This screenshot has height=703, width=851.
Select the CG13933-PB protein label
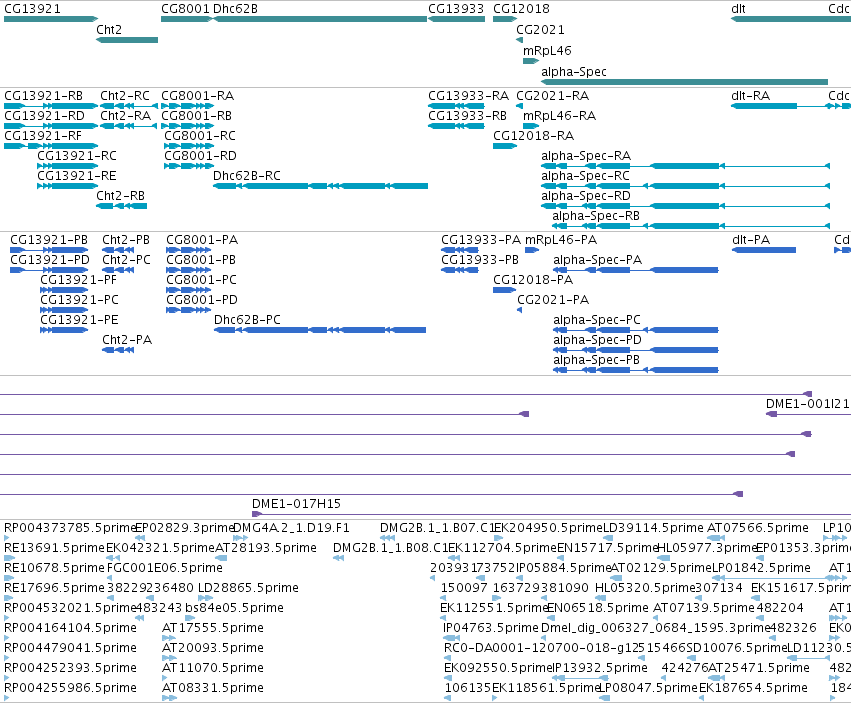pyautogui.click(x=480, y=260)
